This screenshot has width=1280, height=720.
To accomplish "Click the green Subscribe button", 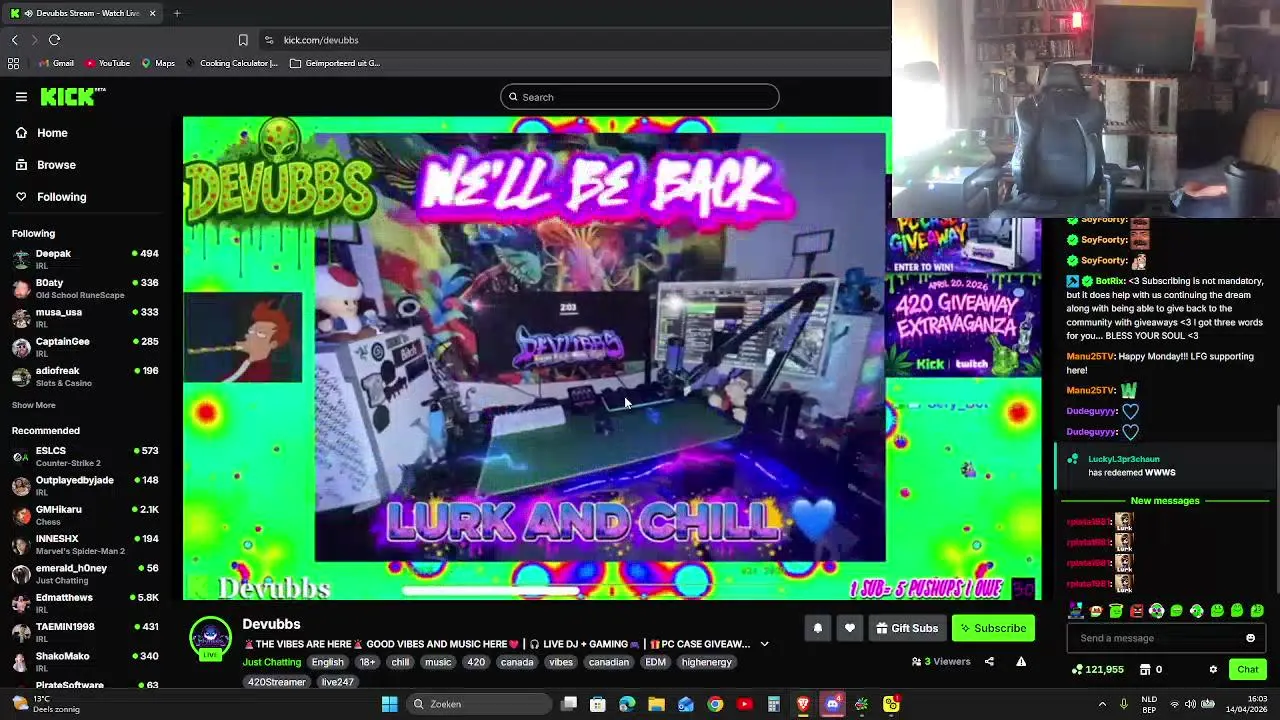I will 993,628.
